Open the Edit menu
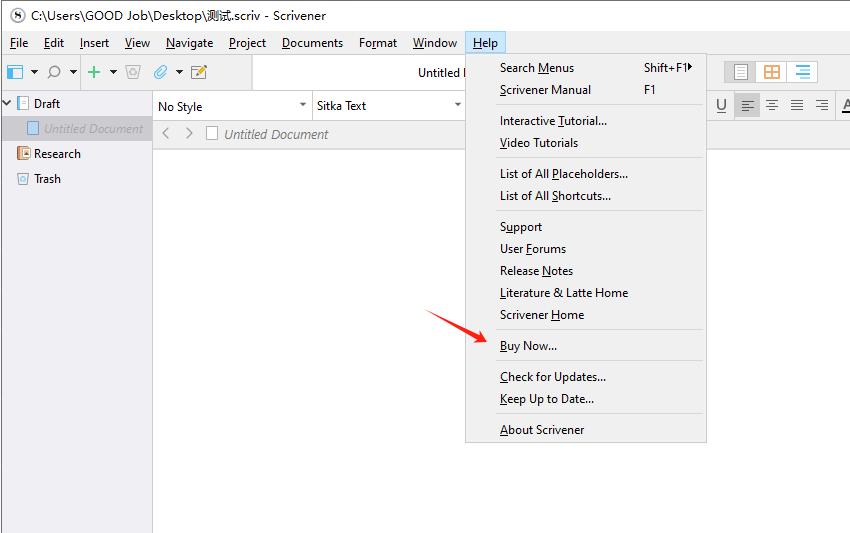This screenshot has width=850, height=533. tap(54, 43)
